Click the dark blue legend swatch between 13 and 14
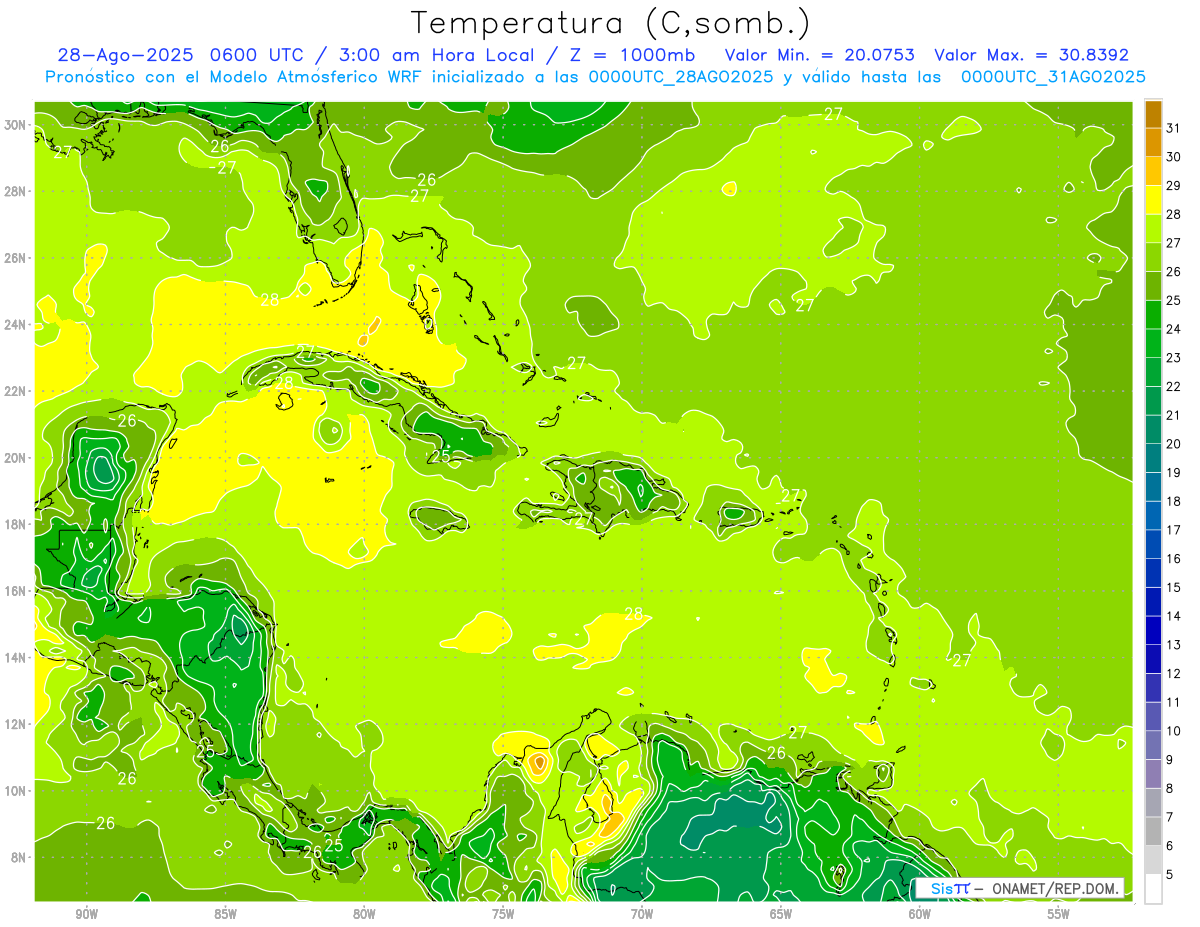The width and height of the screenshot is (1200, 927). pyautogui.click(x=1153, y=630)
